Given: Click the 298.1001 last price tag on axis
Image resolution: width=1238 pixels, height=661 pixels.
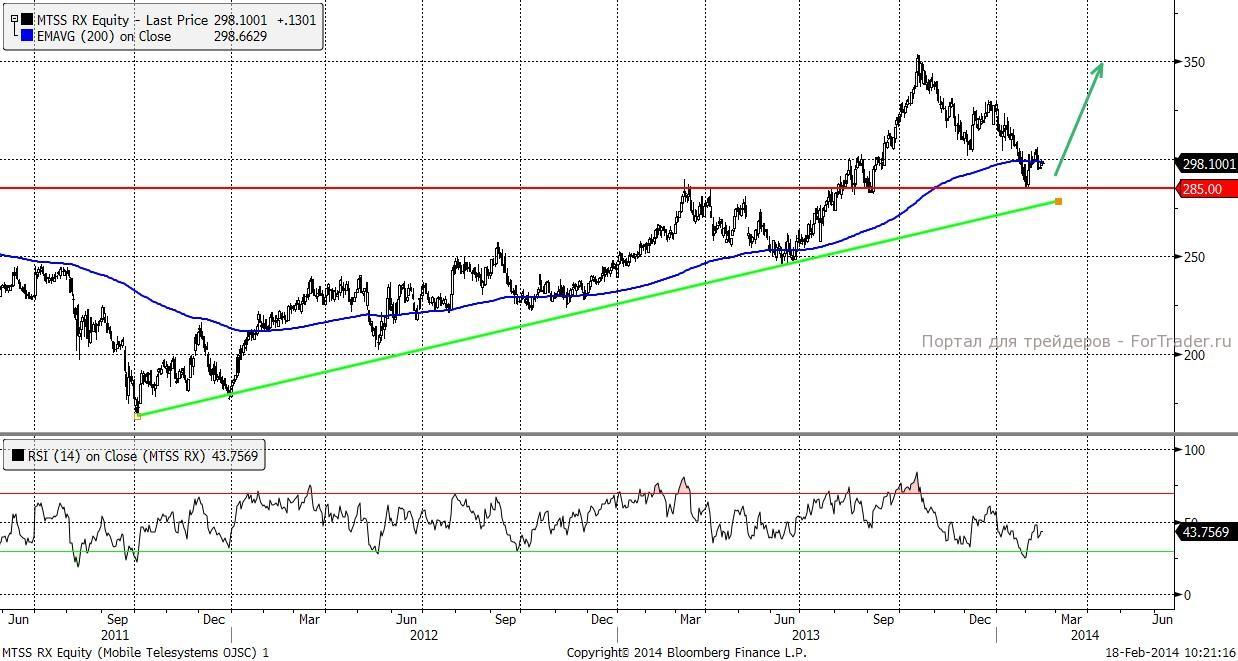Looking at the screenshot, I should tap(1208, 164).
